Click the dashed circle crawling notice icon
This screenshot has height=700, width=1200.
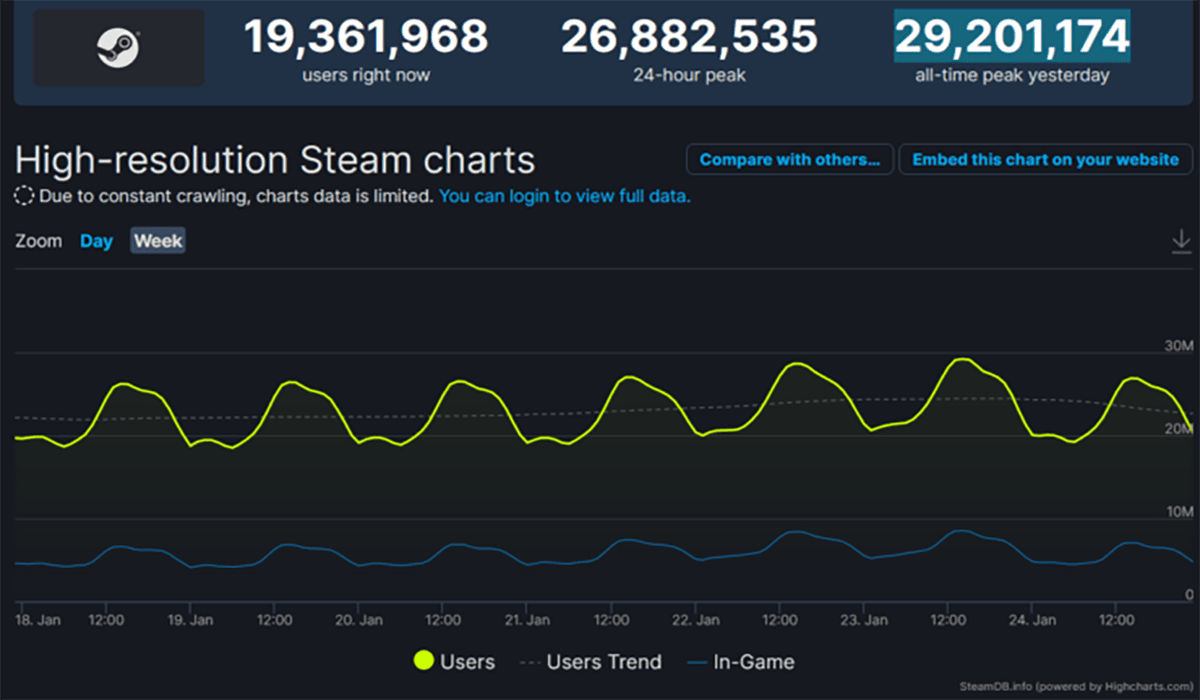click(x=25, y=196)
